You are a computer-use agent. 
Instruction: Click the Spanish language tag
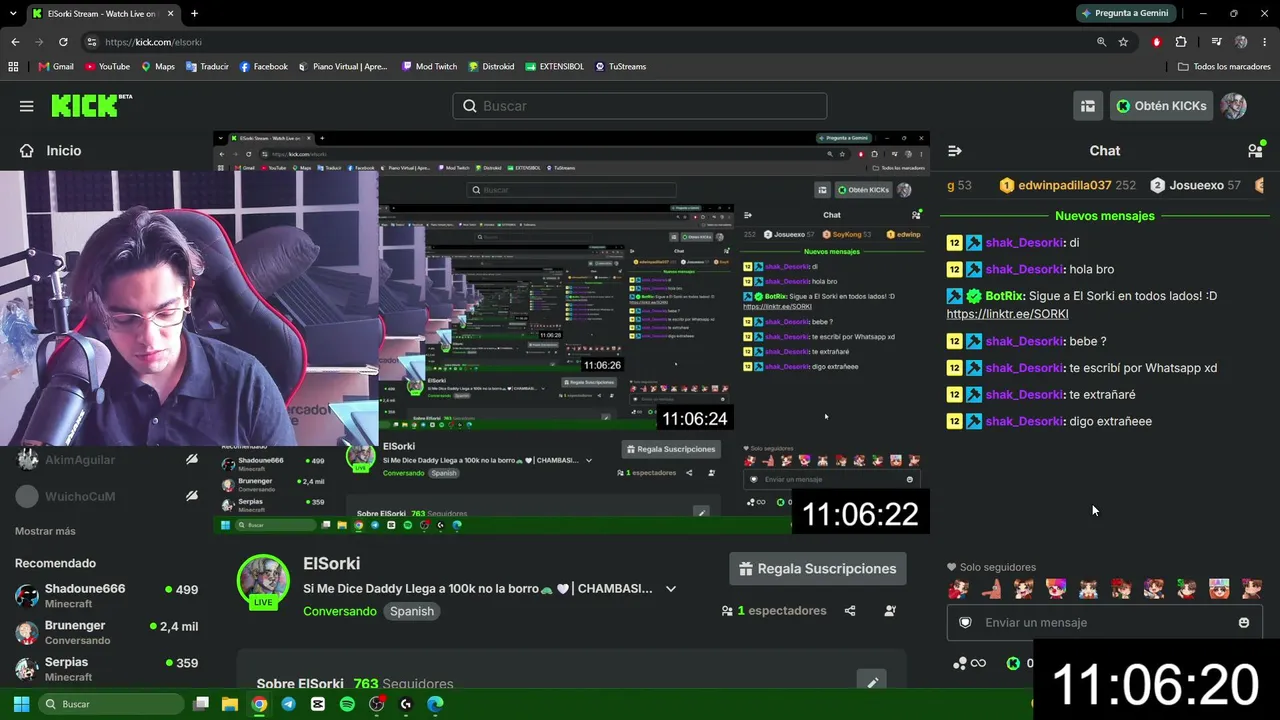(x=412, y=611)
